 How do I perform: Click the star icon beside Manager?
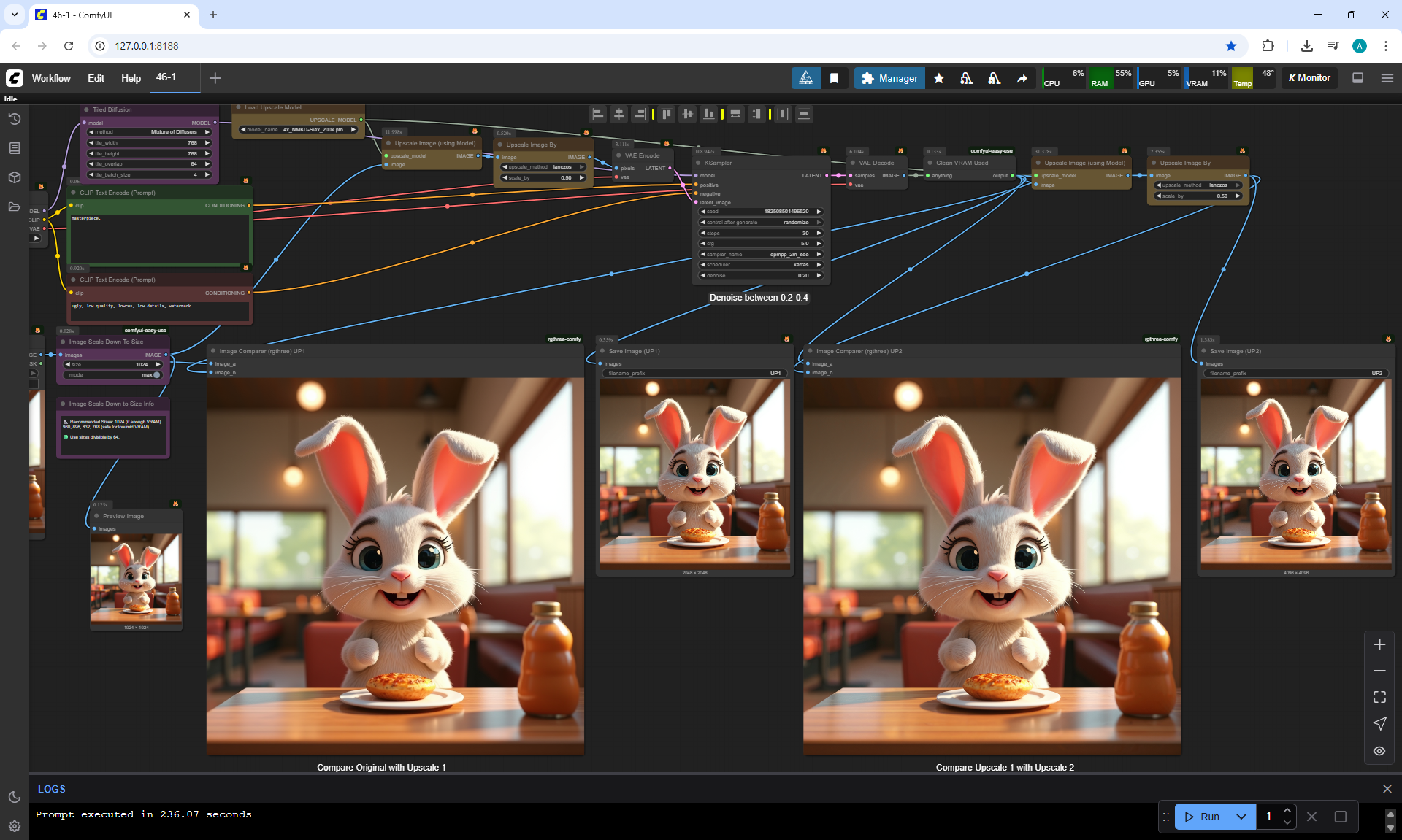(x=939, y=78)
